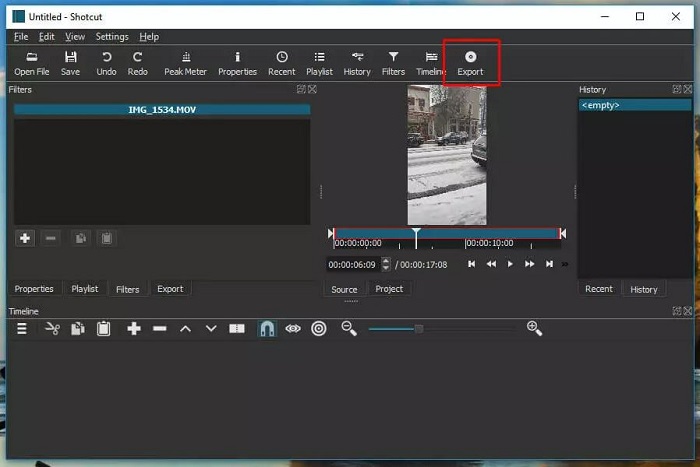
Task: Open the timeline hamburger menu
Action: [x=22, y=328]
